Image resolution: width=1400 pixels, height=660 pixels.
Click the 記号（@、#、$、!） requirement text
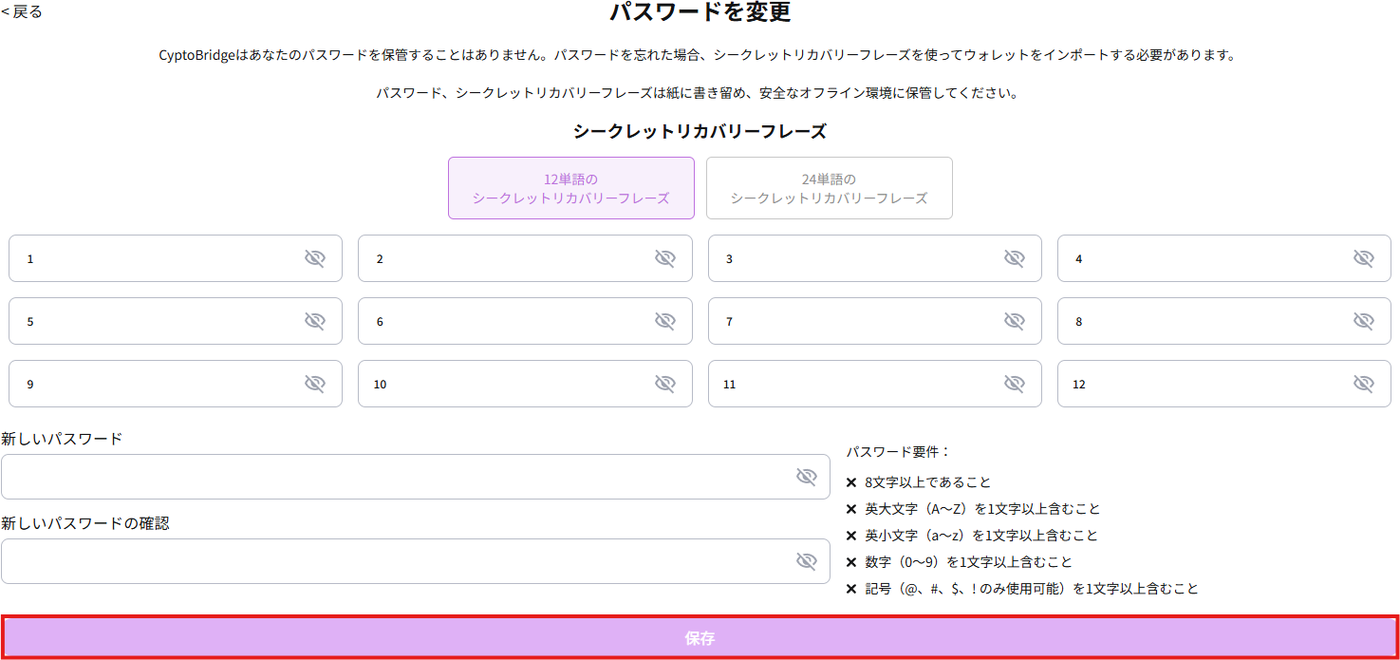[x=1032, y=589]
